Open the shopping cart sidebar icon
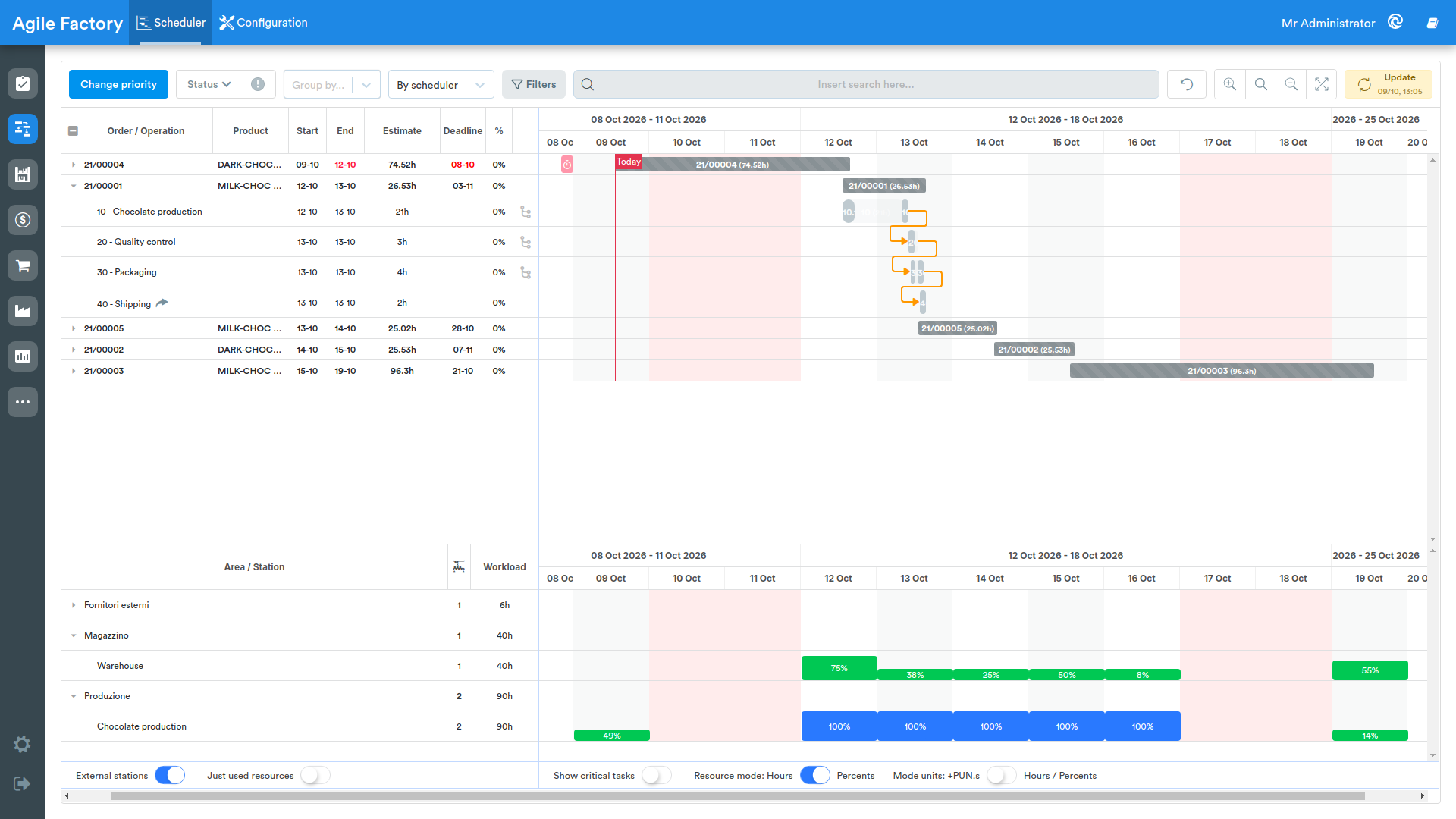Viewport: 1456px width, 819px height. click(x=23, y=265)
